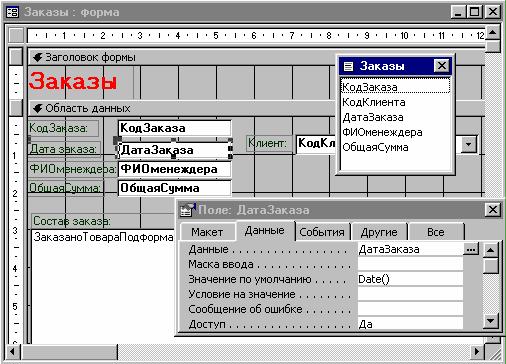The height and width of the screenshot is (364, 506).
Task: Click the form window icon in title bar
Action: (x=13, y=12)
